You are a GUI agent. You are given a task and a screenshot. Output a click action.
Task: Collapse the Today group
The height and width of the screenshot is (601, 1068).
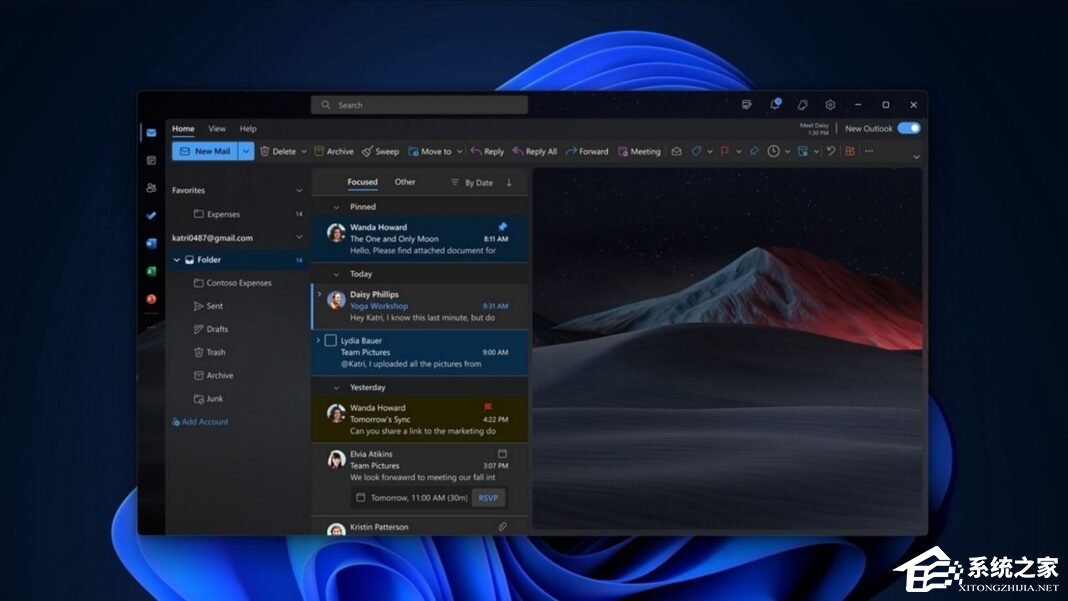[336, 275]
